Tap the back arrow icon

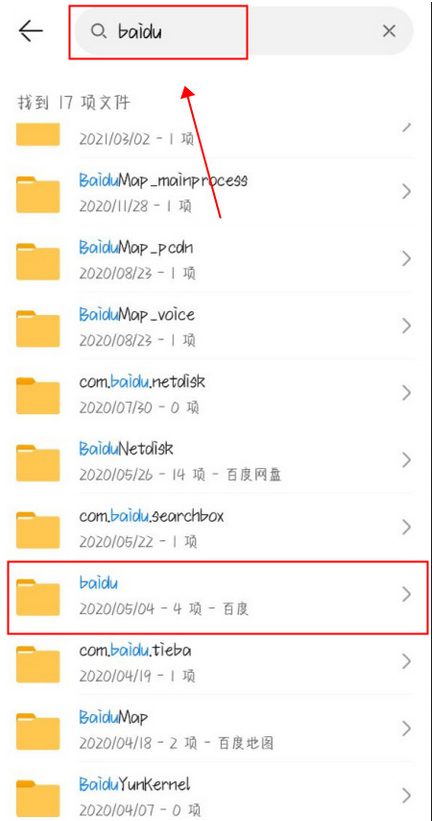31,31
